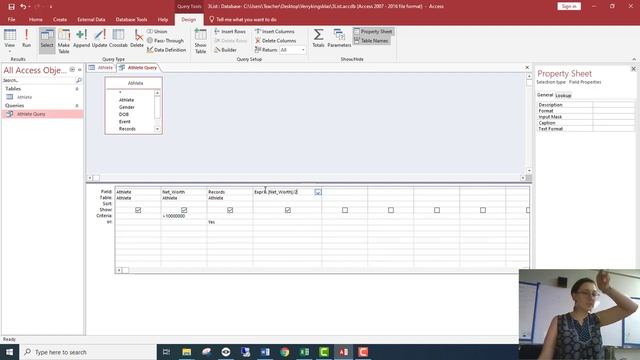Switch to the Create ribbon tab
The width and height of the screenshot is (640, 360).
click(x=60, y=19)
